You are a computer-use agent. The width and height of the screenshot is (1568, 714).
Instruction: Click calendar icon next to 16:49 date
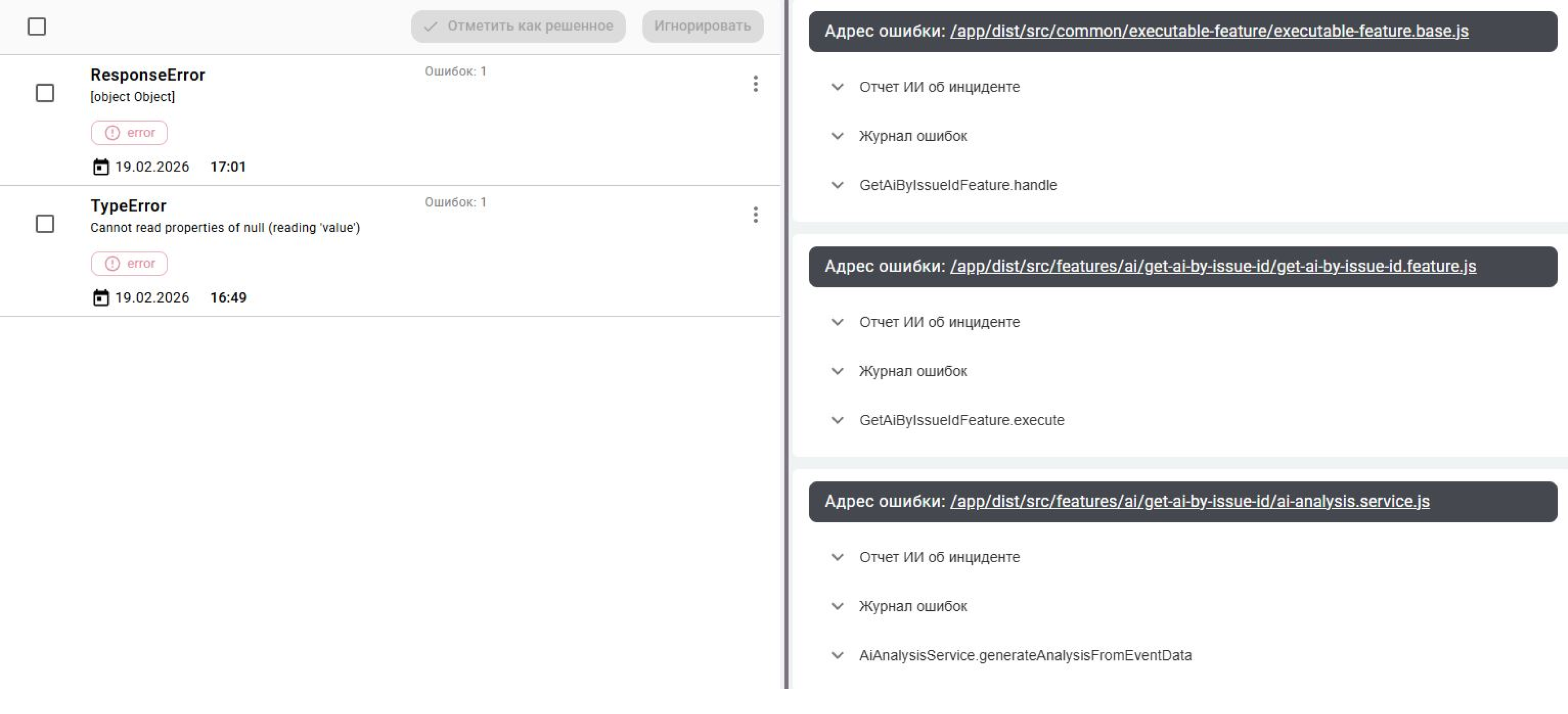[101, 297]
